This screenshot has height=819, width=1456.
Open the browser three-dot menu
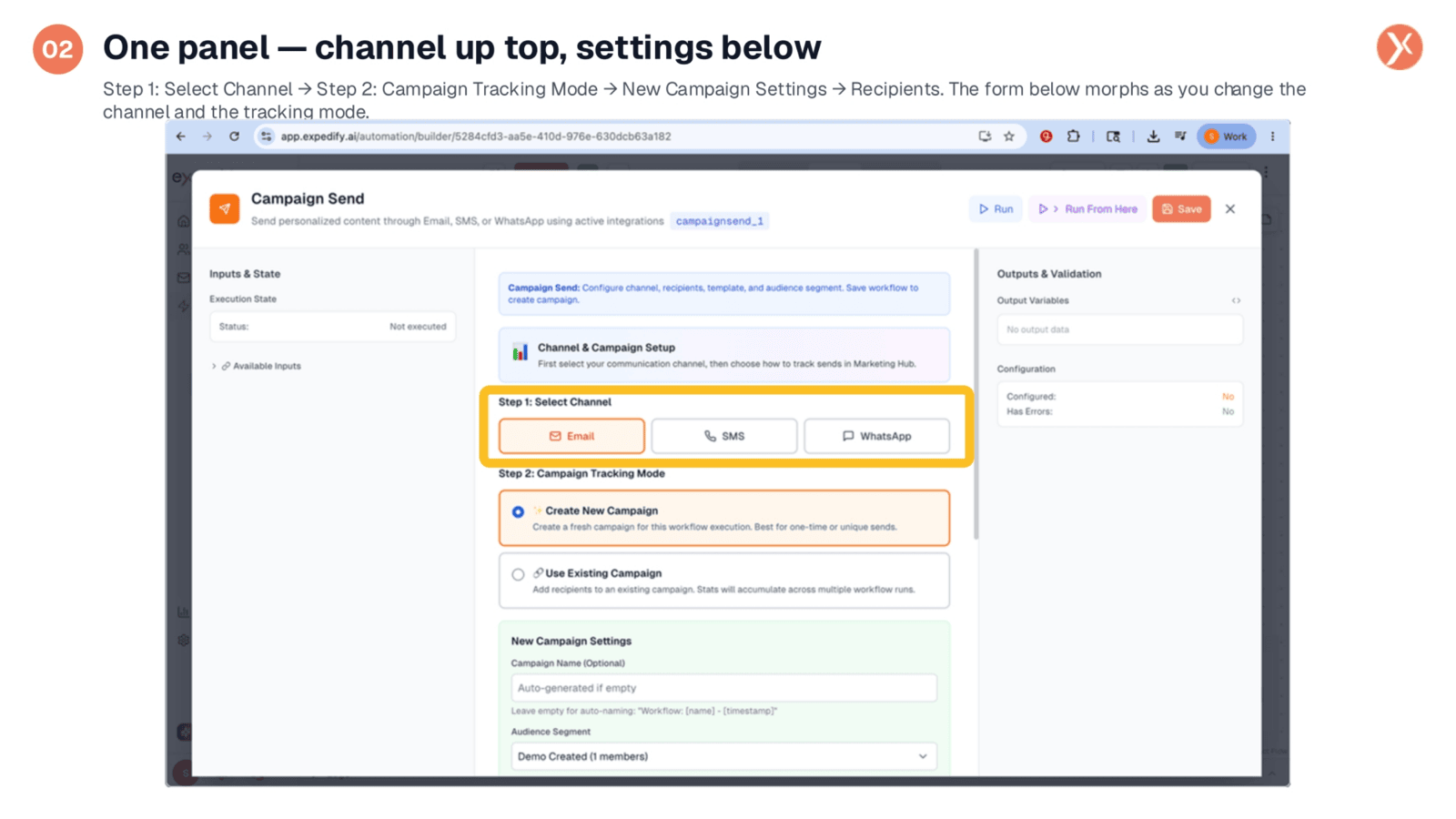[1273, 136]
